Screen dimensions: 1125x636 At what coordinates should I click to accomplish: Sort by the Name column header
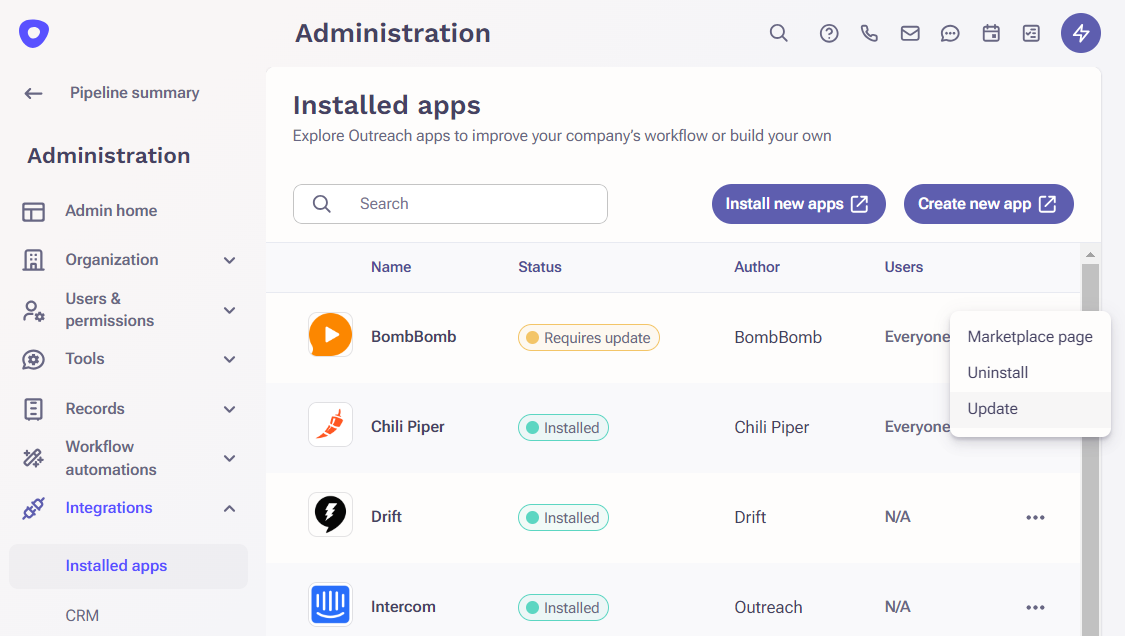pyautogui.click(x=391, y=267)
